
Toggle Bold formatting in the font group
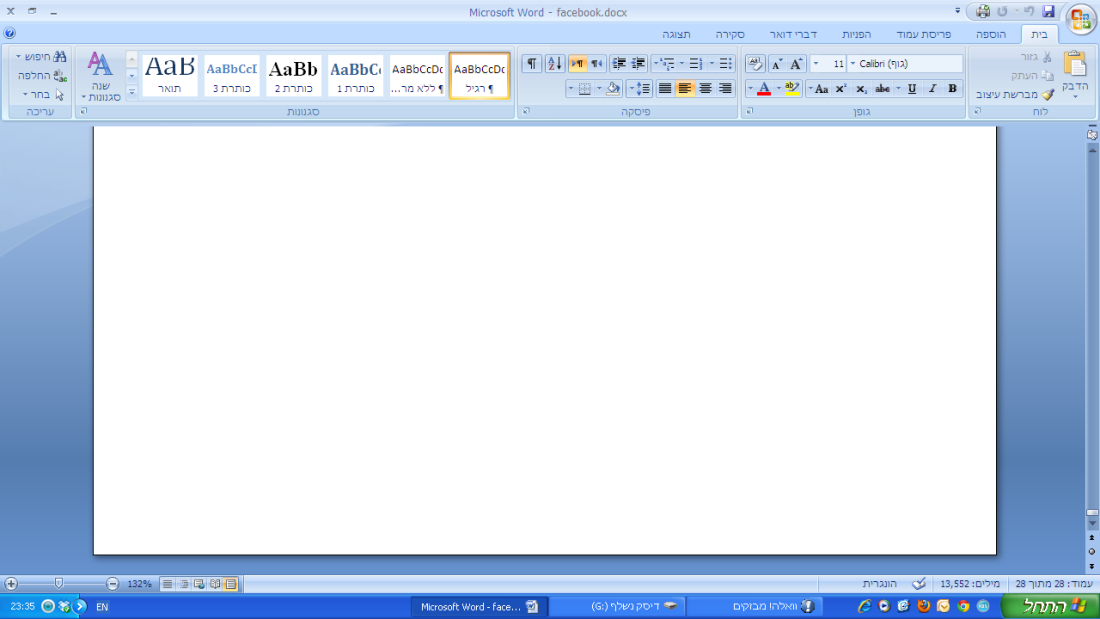click(952, 88)
